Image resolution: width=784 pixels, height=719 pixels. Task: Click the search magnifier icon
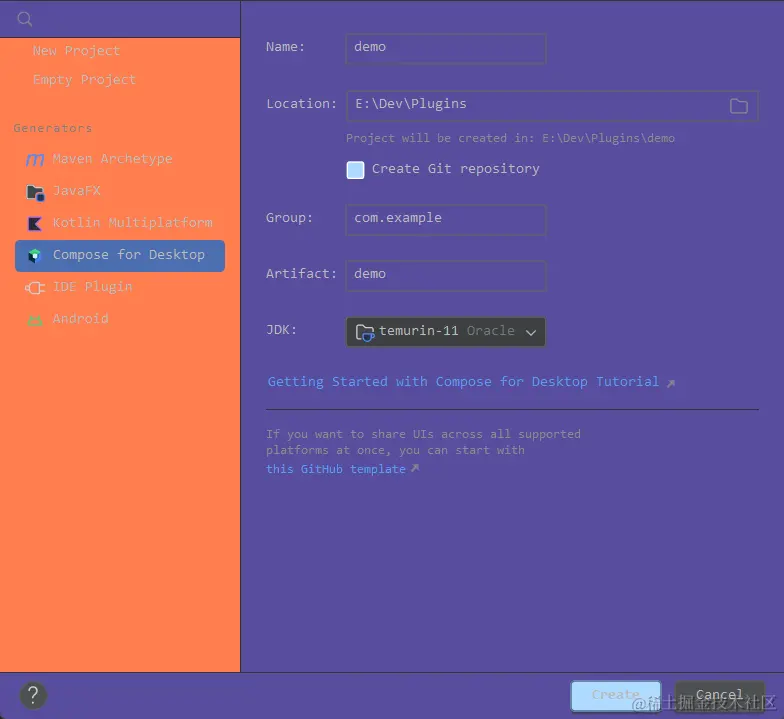click(x=24, y=20)
